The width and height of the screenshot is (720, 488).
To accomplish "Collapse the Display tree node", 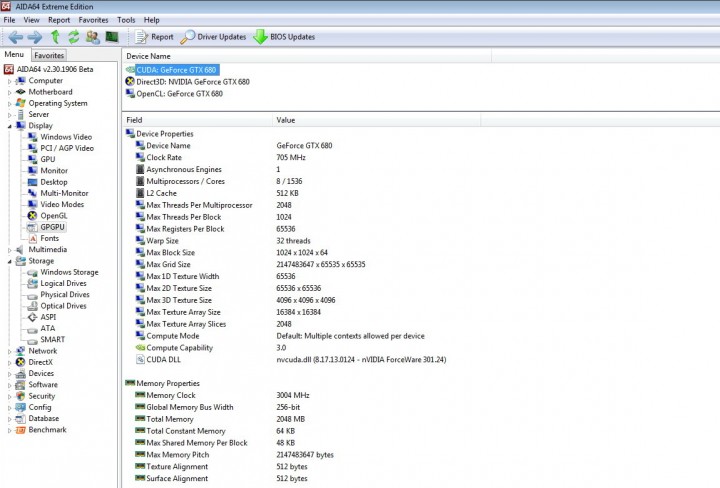I will tap(9, 126).
